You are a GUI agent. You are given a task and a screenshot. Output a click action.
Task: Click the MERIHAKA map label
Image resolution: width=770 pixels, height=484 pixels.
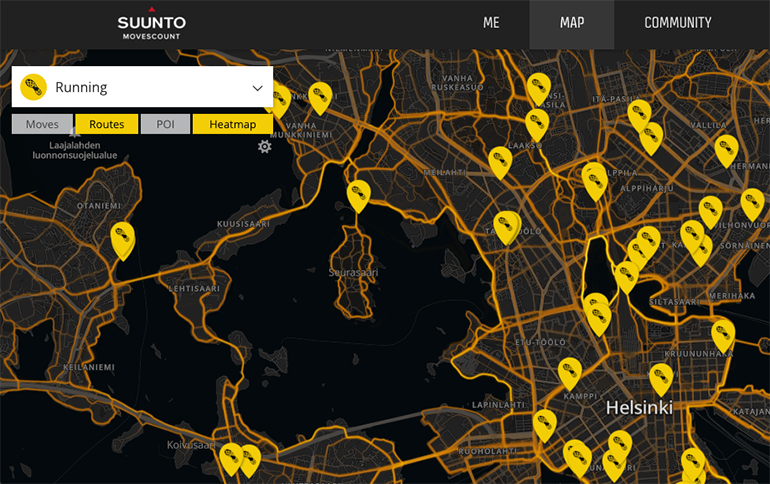pyautogui.click(x=732, y=296)
